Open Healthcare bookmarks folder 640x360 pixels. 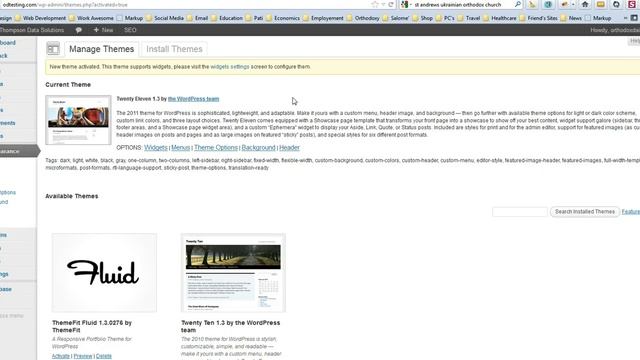(x=500, y=18)
